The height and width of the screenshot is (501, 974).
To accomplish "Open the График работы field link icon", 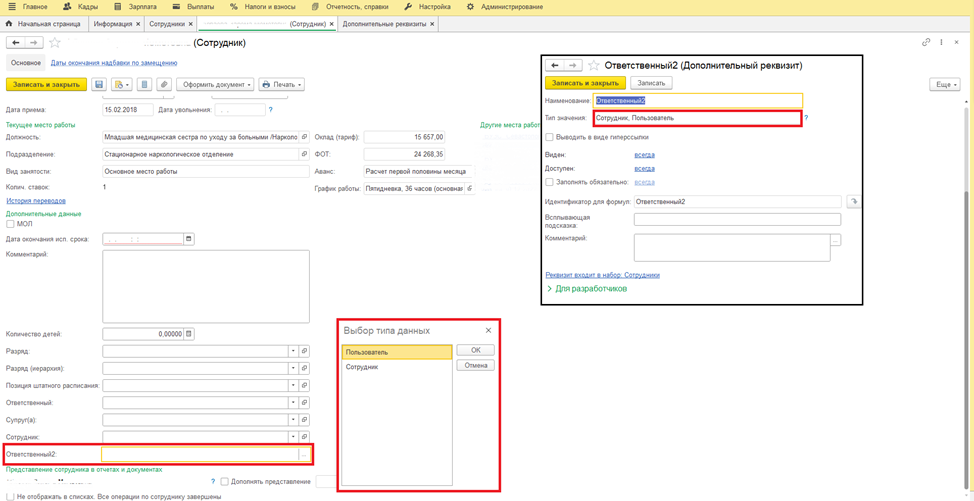I will pos(470,188).
